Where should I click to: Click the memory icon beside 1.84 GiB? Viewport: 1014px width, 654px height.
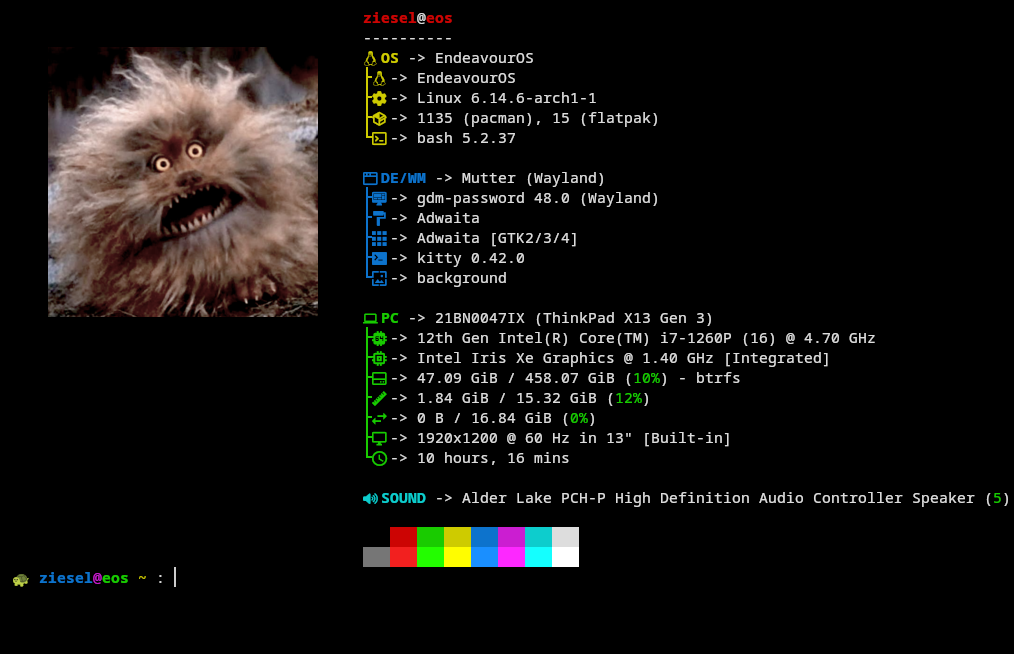(379, 398)
